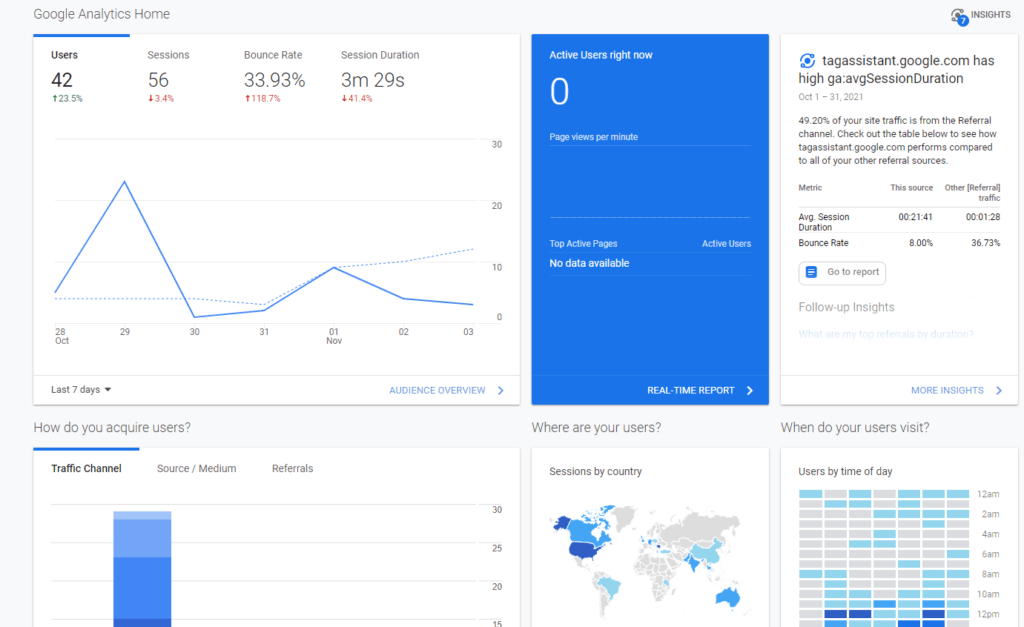Switch to the Source / Medium tab

197,469
